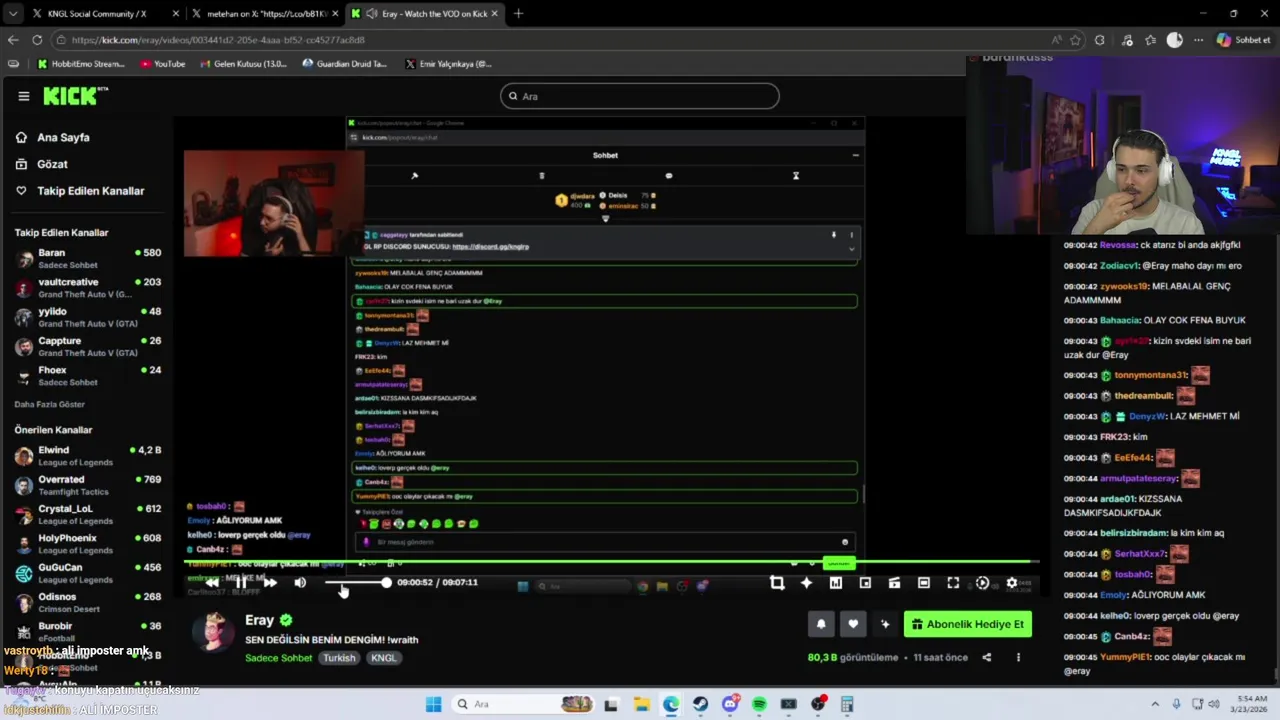Open Gelen Kutusu Gmail bookmark
Image resolution: width=1280 pixels, height=720 pixels.
click(x=243, y=64)
